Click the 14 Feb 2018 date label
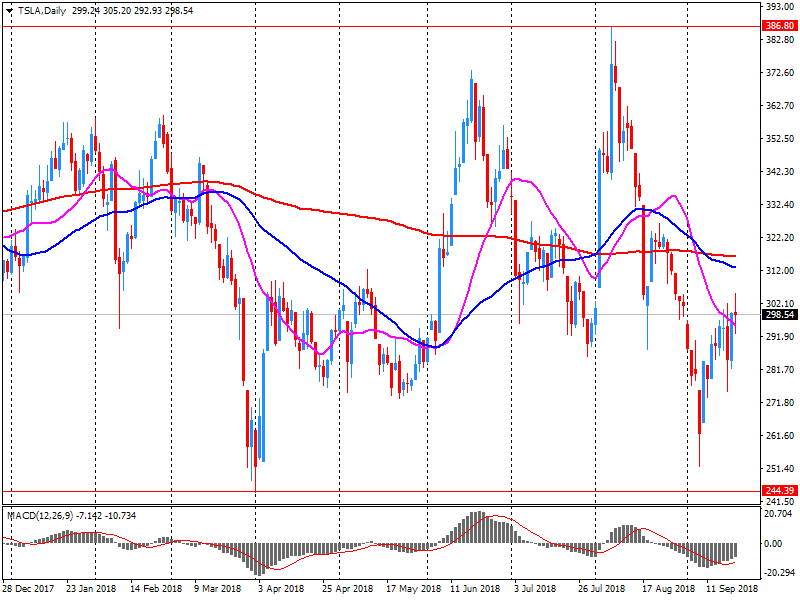Image resolution: width=800 pixels, height=600 pixels. click(x=157, y=590)
